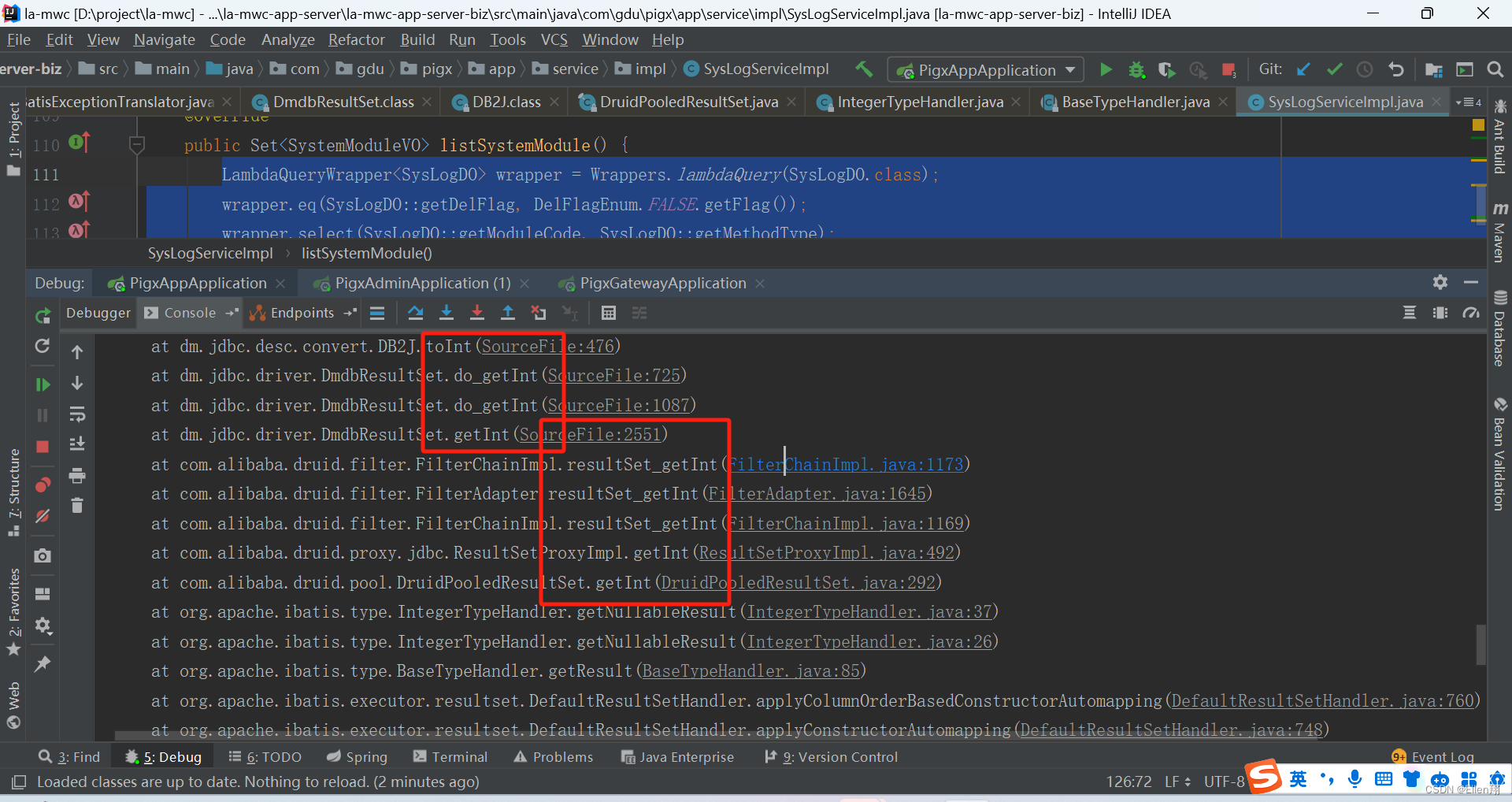Open Sogou input method tray icon

click(x=1263, y=777)
